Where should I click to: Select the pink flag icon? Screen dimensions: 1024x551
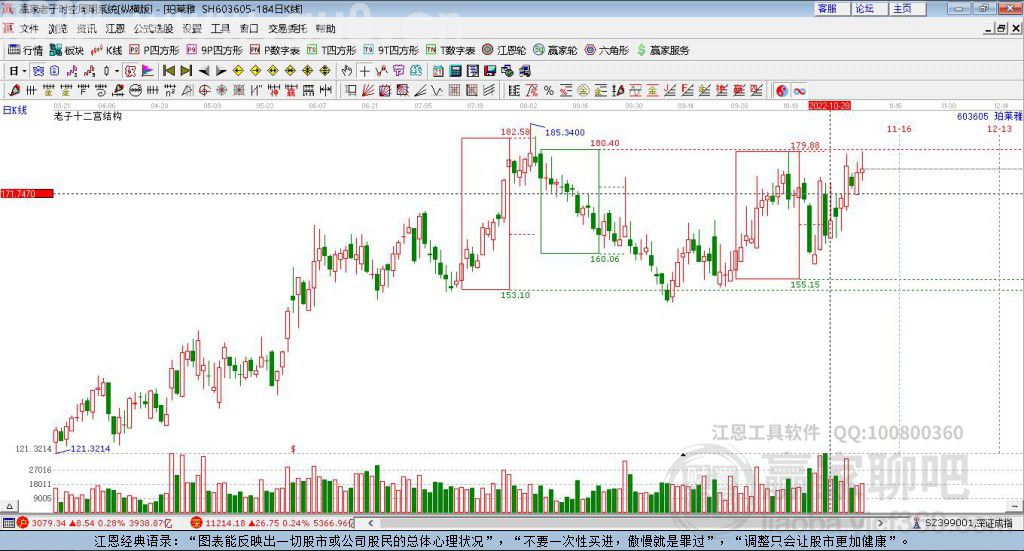point(148,71)
